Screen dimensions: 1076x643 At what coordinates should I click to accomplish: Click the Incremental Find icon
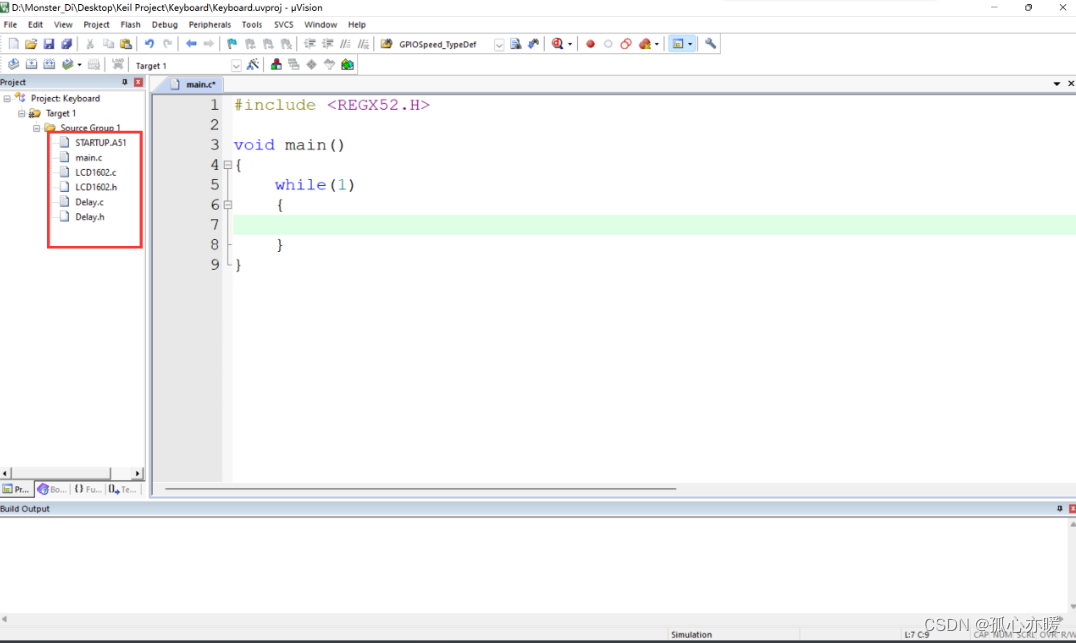click(533, 44)
